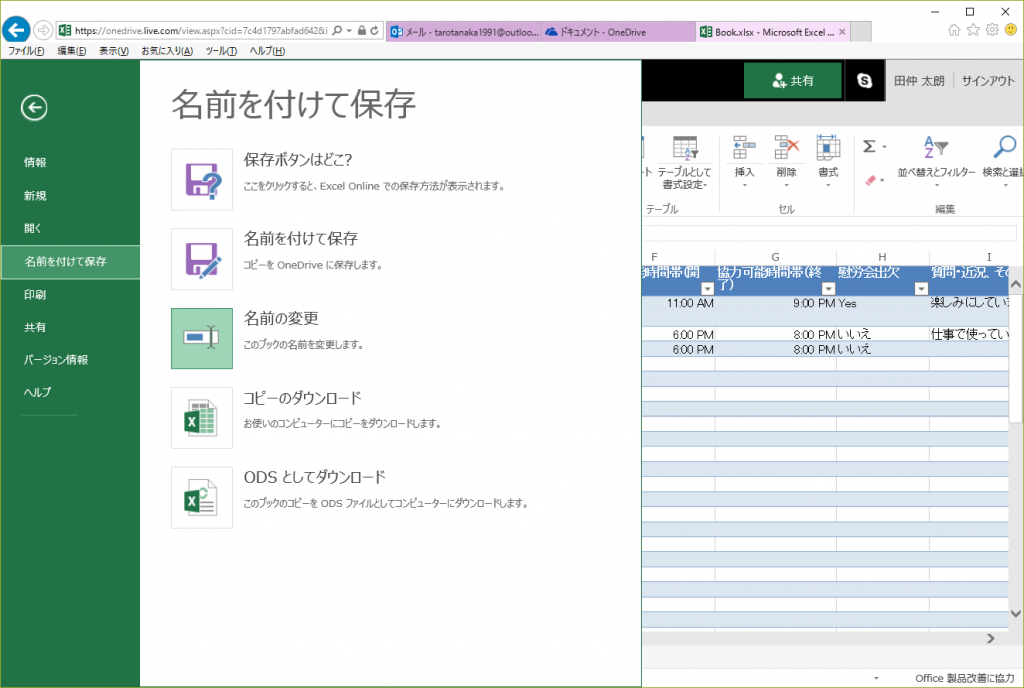Click browser back arrow button
Image resolution: width=1024 pixels, height=688 pixels.
coord(16,30)
